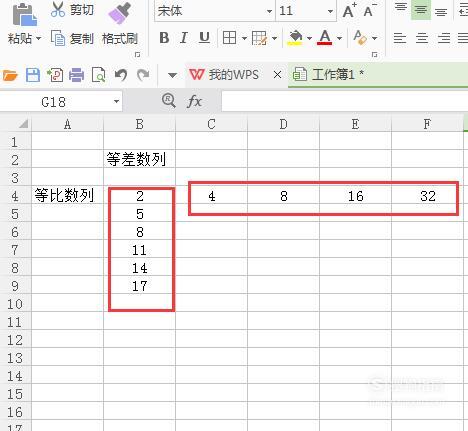
Task: Select row 10 header
Action: tap(15, 304)
